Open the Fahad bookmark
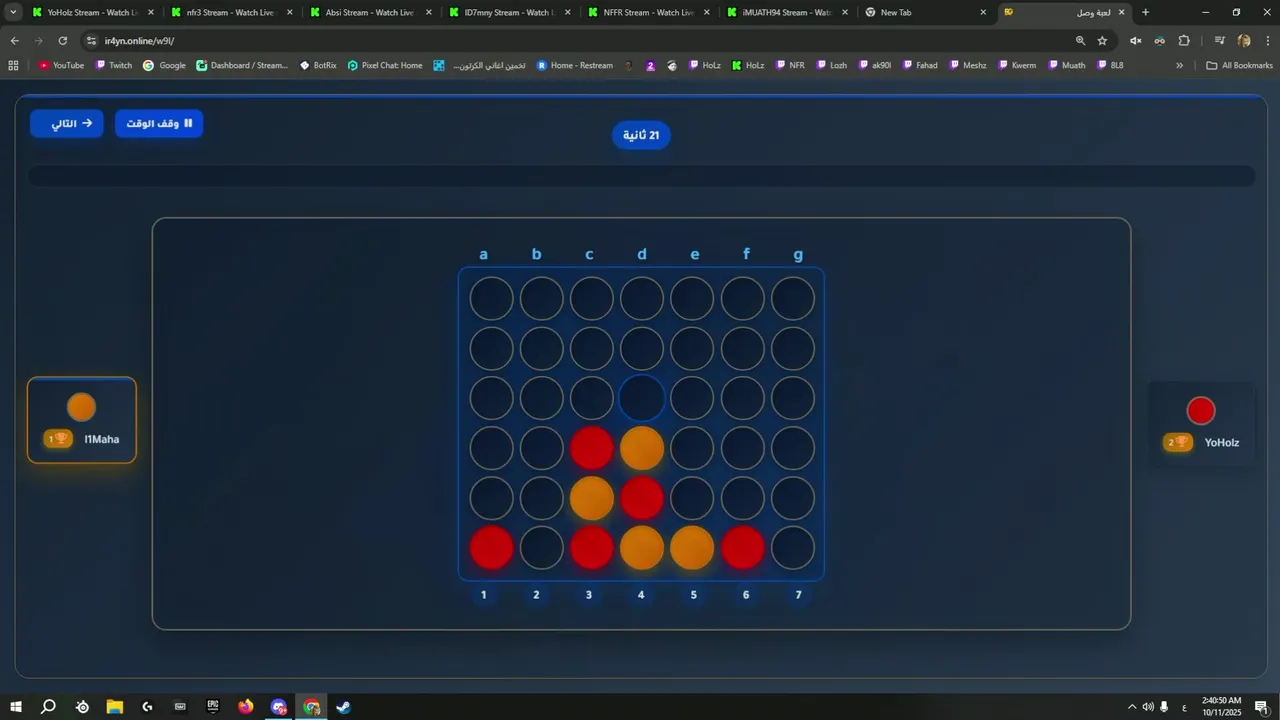The image size is (1280, 720). tap(919, 65)
